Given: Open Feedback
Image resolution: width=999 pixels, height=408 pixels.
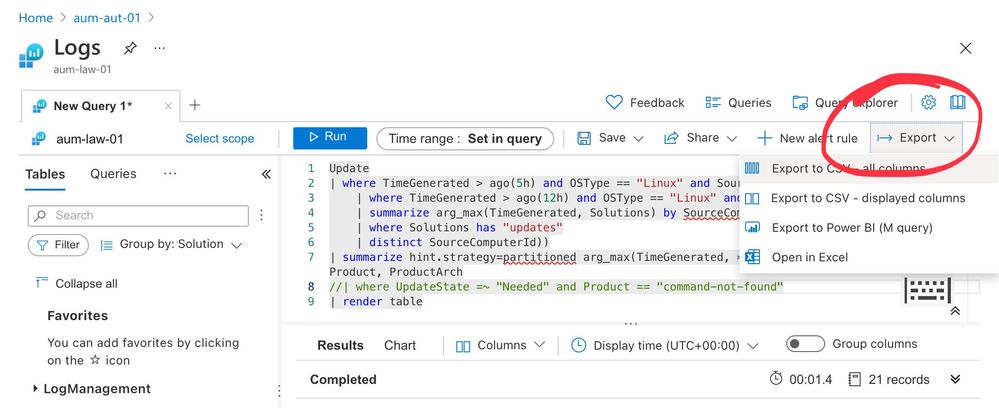Looking at the screenshot, I should coord(645,103).
